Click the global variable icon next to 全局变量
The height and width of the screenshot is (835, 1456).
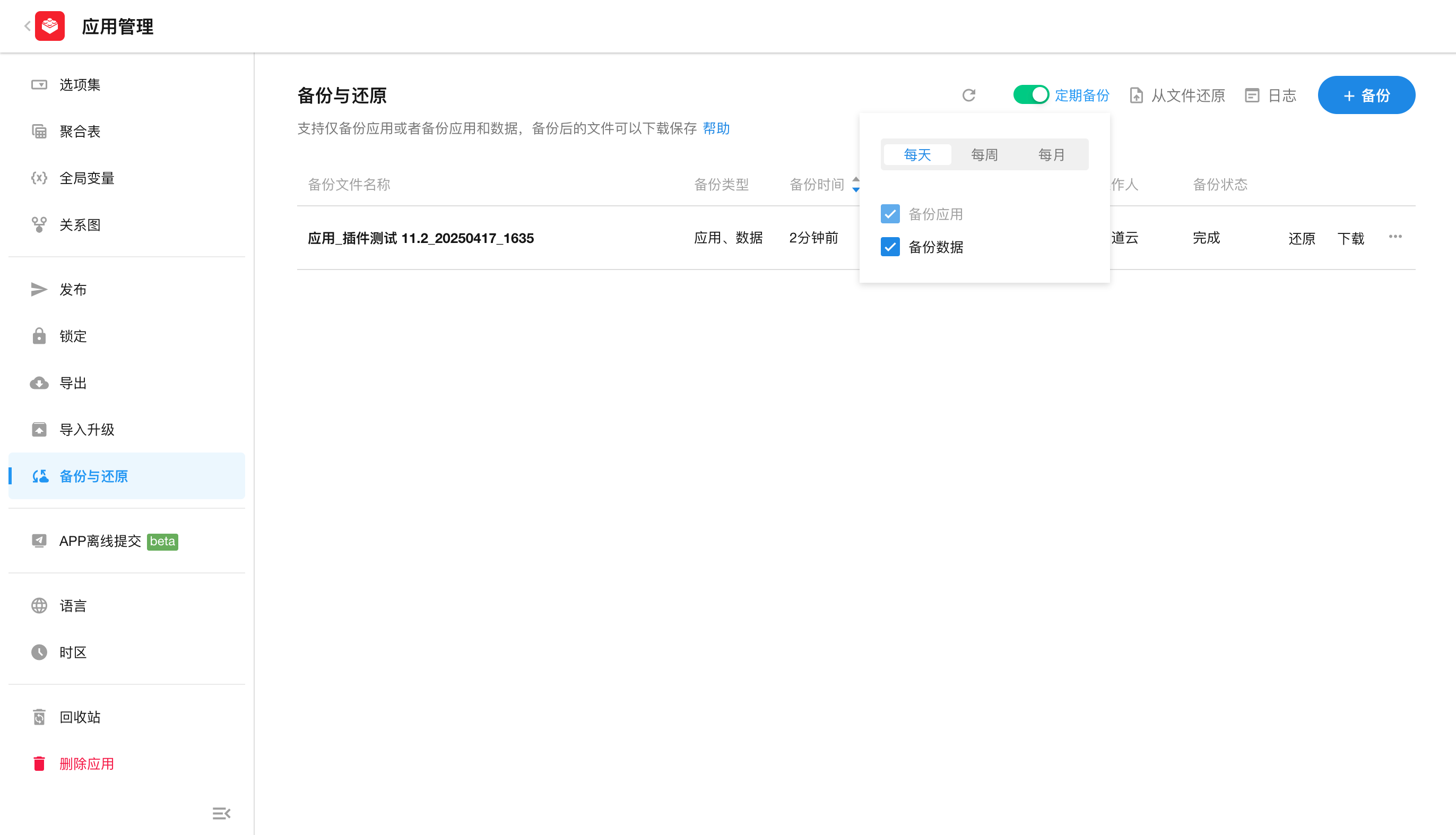[x=39, y=178]
